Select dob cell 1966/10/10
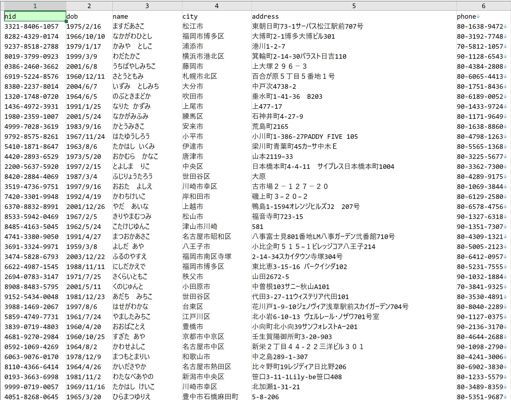511x400 pixels. (x=89, y=36)
